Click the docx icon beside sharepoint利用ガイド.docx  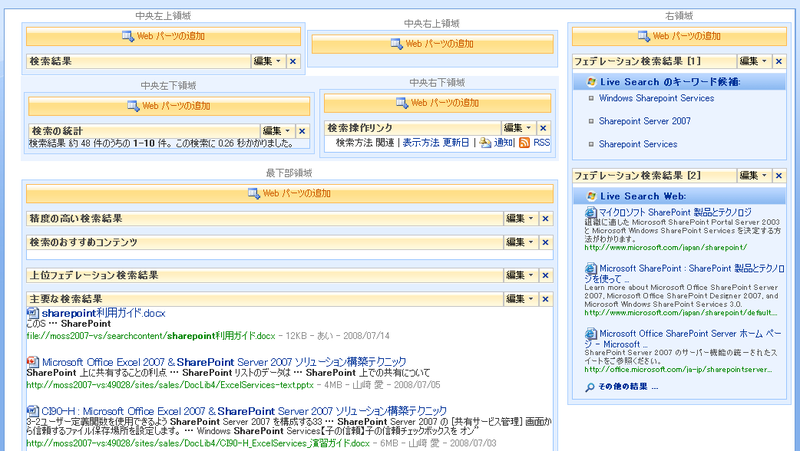(33, 313)
